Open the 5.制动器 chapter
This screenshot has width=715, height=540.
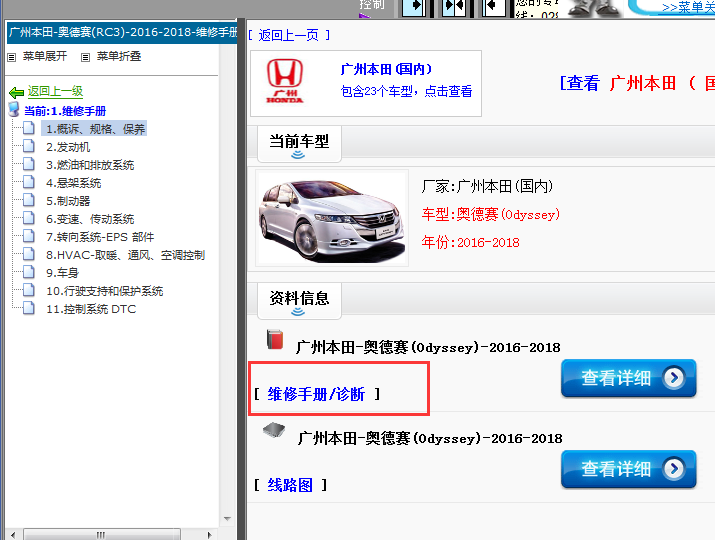[x=68, y=201]
